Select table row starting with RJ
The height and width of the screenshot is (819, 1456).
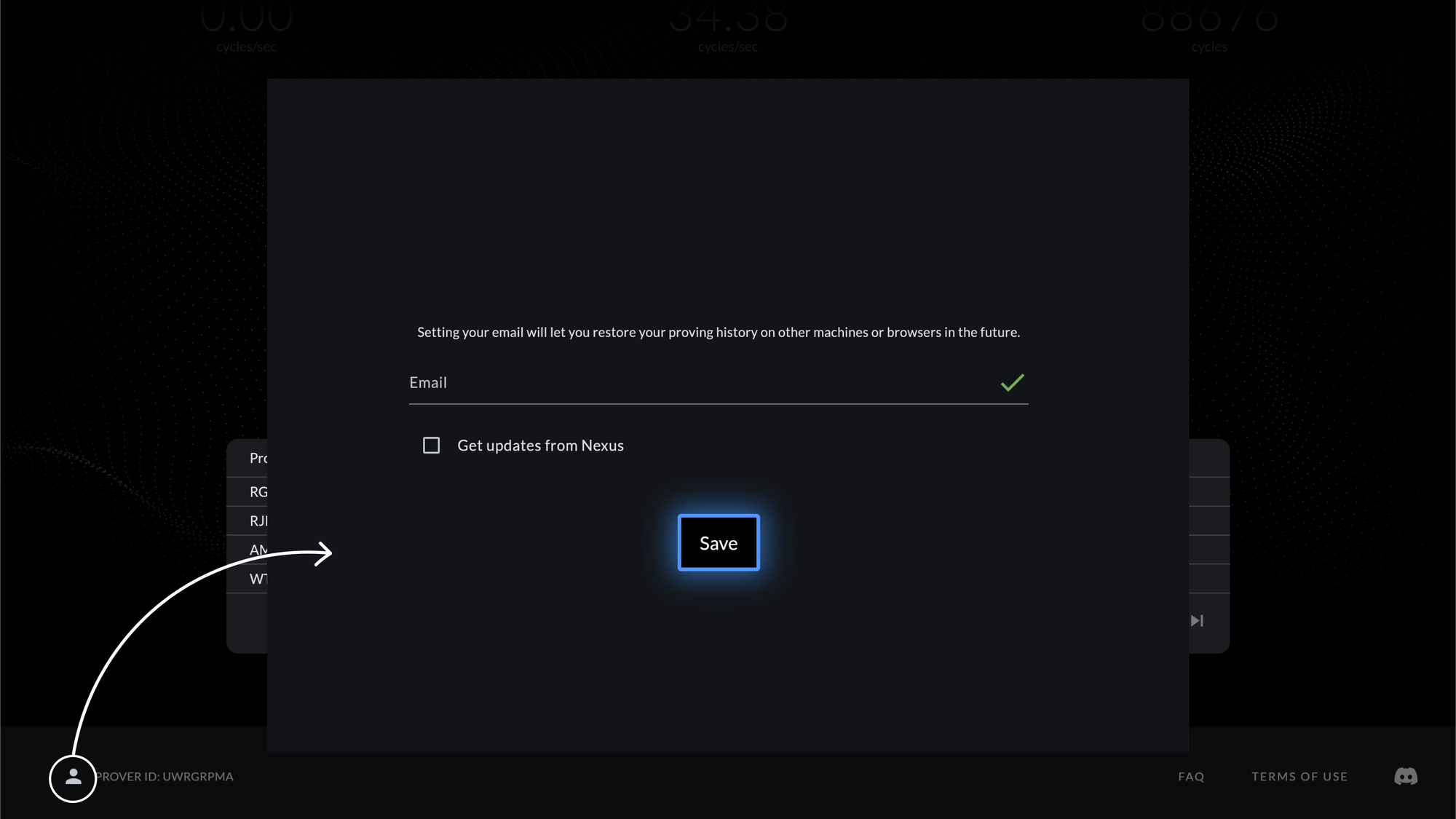click(x=258, y=521)
